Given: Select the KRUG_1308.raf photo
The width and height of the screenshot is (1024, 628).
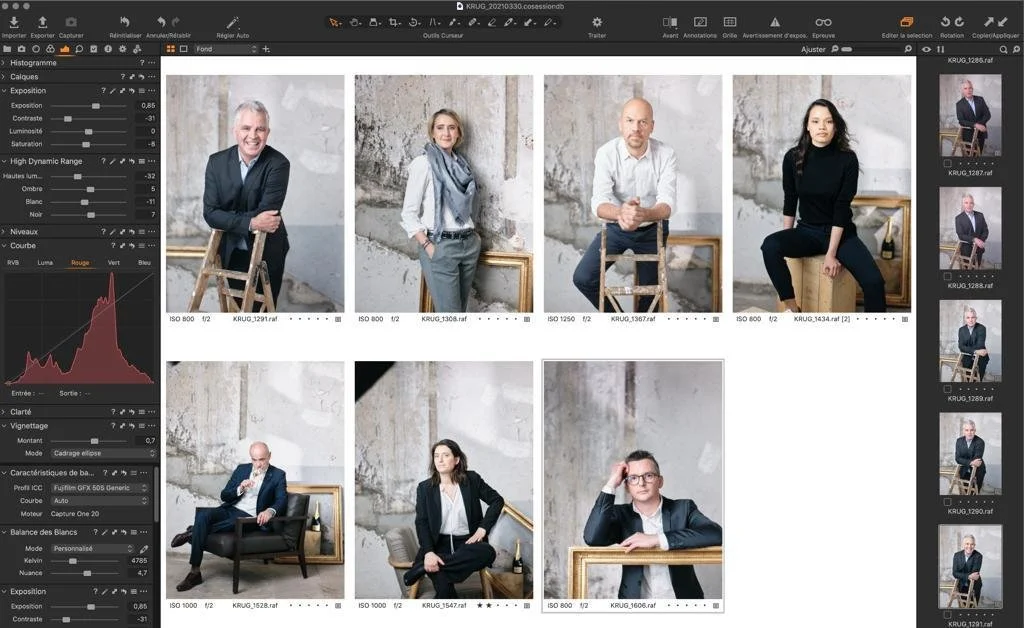Looking at the screenshot, I should coord(443,193).
